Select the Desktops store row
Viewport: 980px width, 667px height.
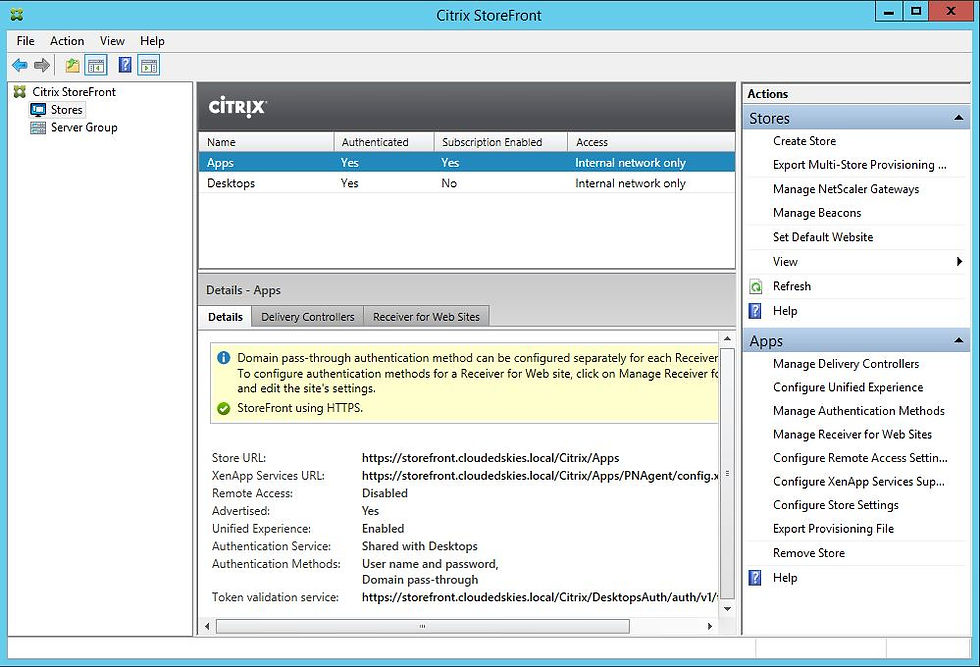[467, 183]
